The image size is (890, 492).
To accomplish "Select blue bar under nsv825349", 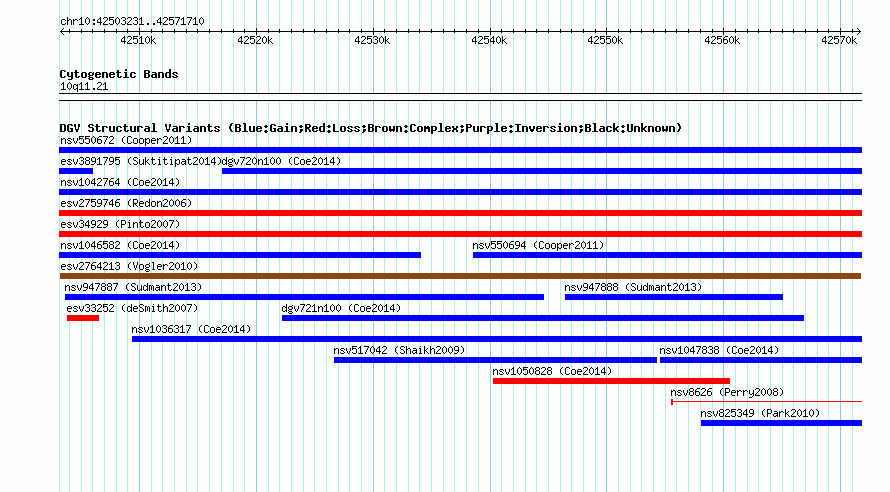I will pyautogui.click(x=781, y=423).
